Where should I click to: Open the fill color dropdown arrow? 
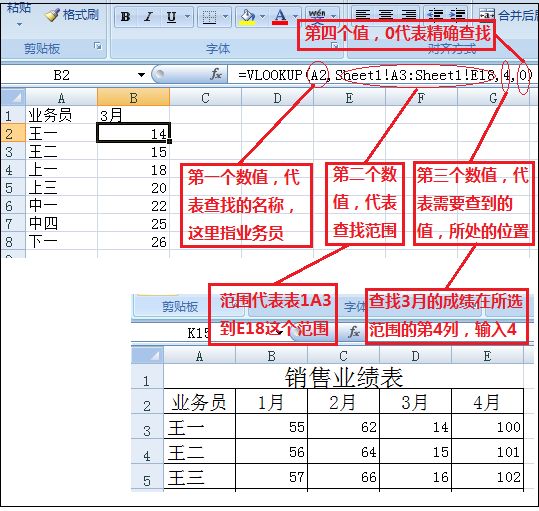point(263,16)
